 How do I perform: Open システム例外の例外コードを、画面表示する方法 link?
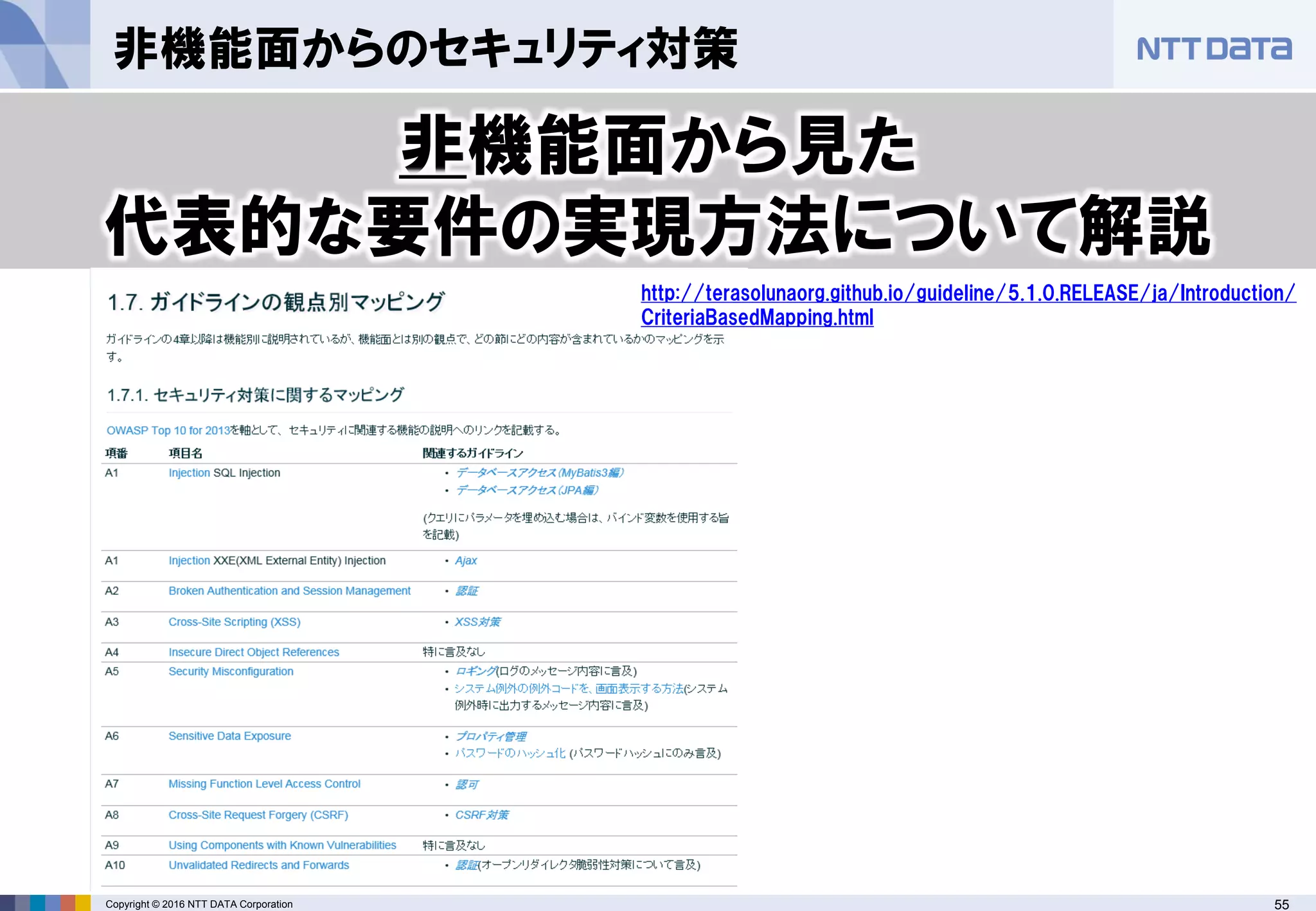(x=569, y=689)
